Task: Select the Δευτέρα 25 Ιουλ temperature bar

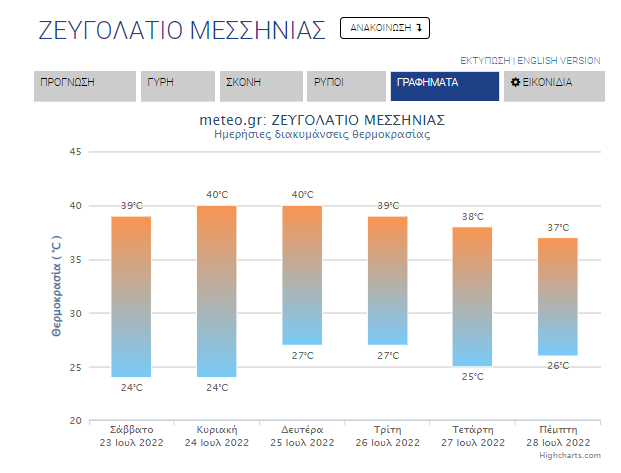Action: pos(302,275)
